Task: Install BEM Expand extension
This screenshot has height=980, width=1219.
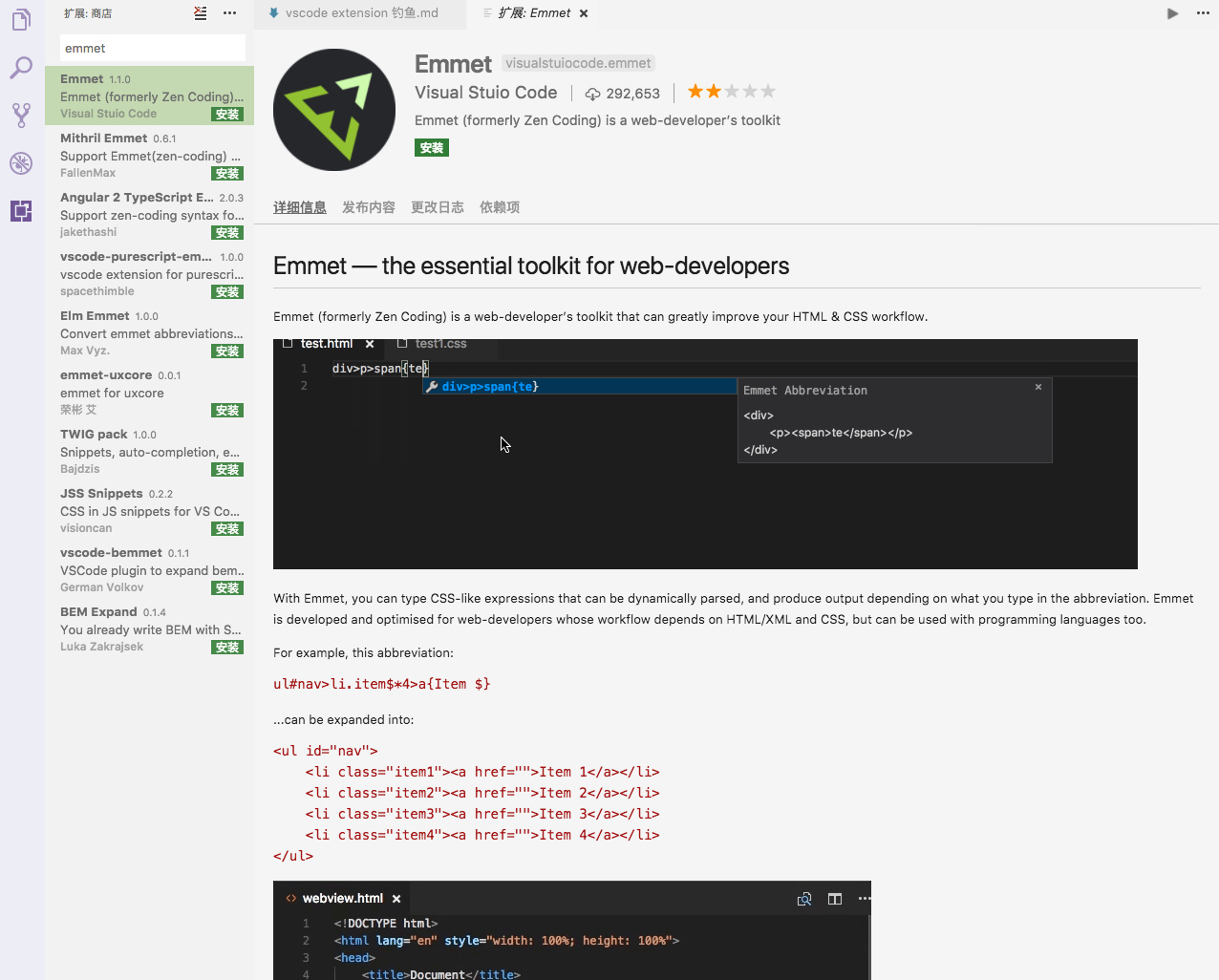Action: pyautogui.click(x=227, y=648)
